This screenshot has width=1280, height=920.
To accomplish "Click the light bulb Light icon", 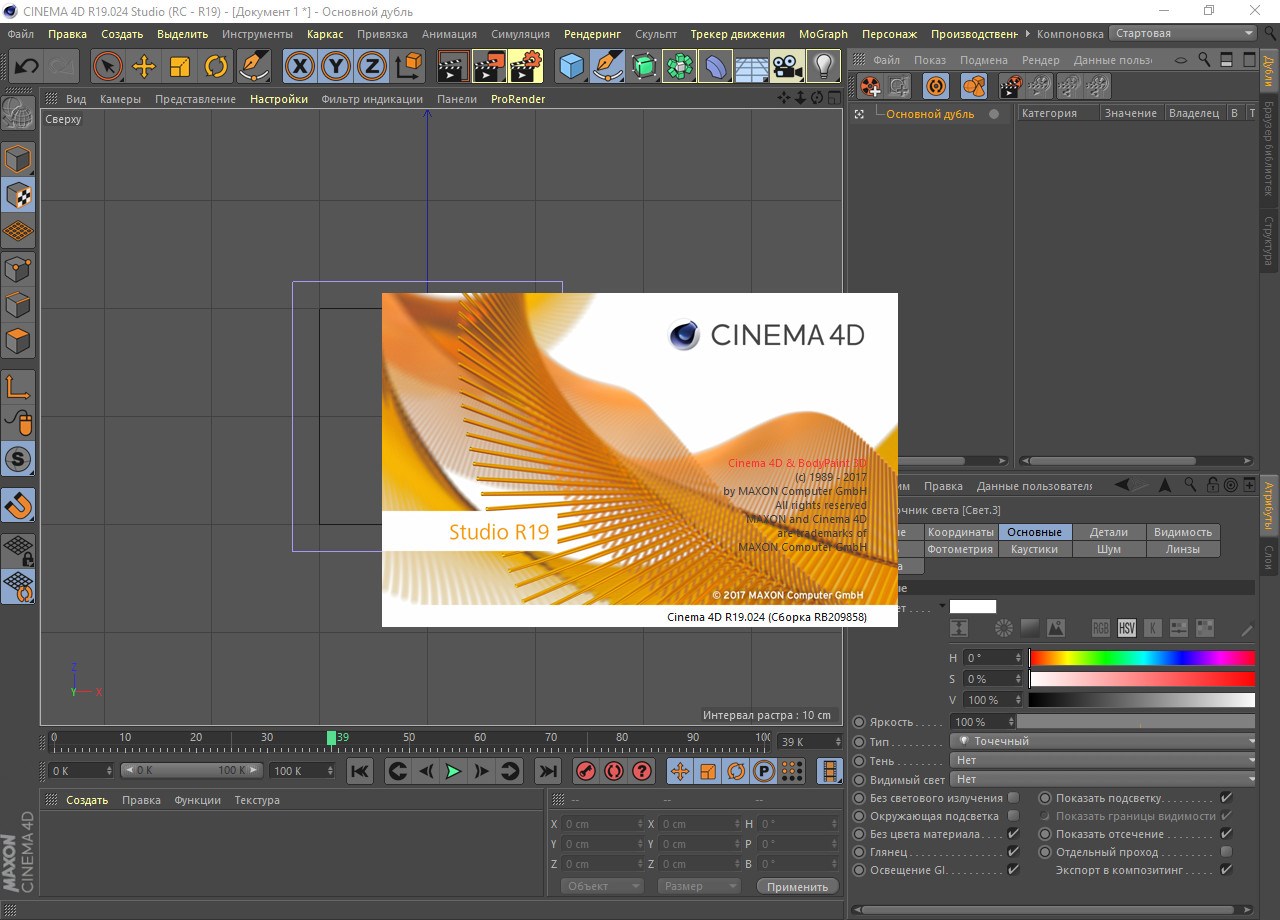I will pyautogui.click(x=823, y=67).
